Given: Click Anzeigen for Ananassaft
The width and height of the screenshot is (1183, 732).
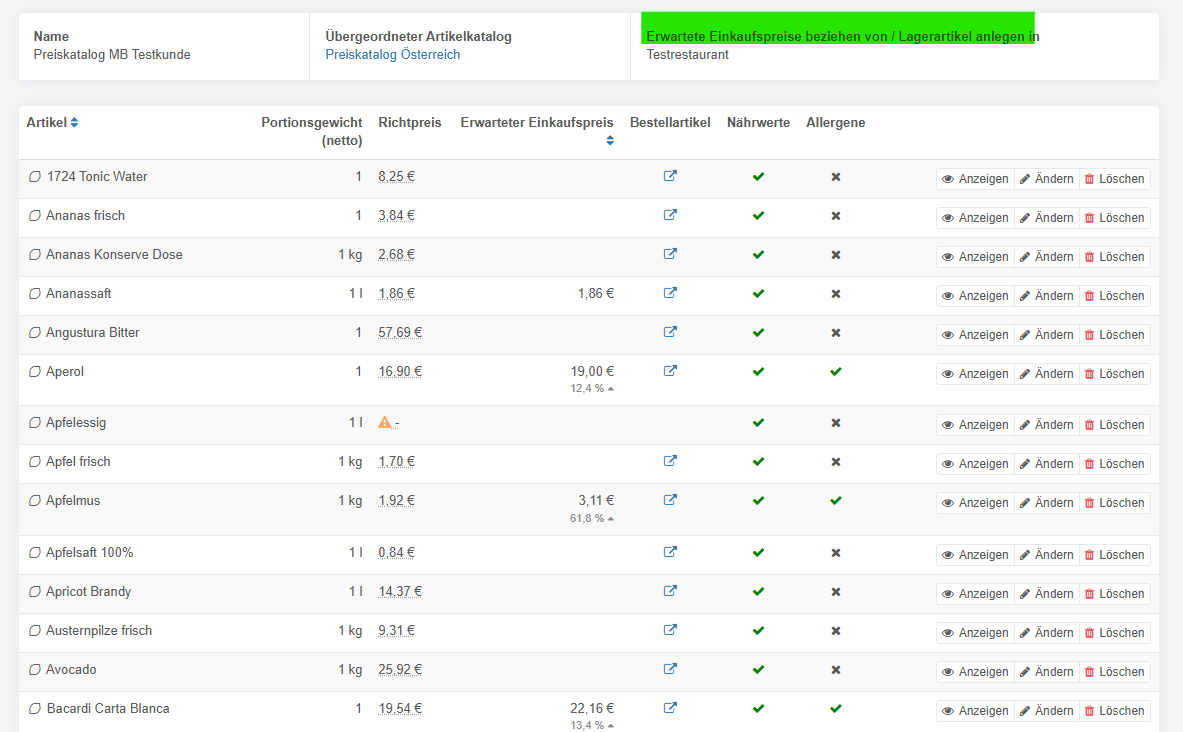Looking at the screenshot, I should click(x=975, y=296).
